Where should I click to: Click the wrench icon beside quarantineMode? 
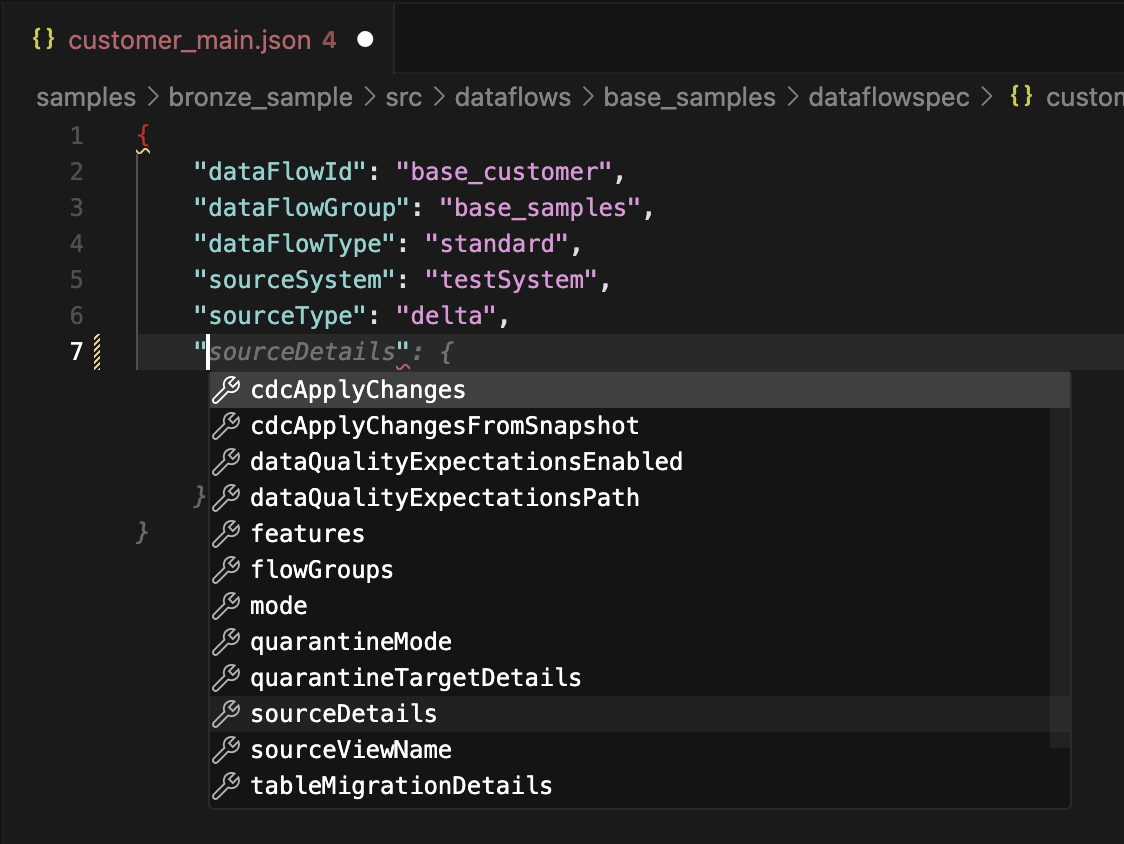226,642
